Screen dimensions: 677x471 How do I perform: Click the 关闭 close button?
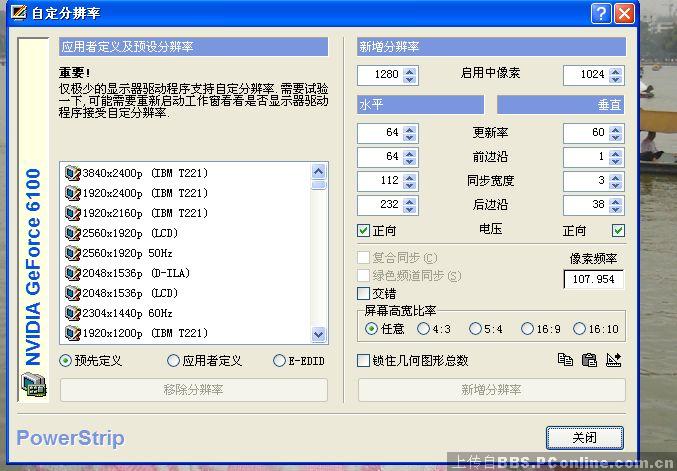click(585, 438)
